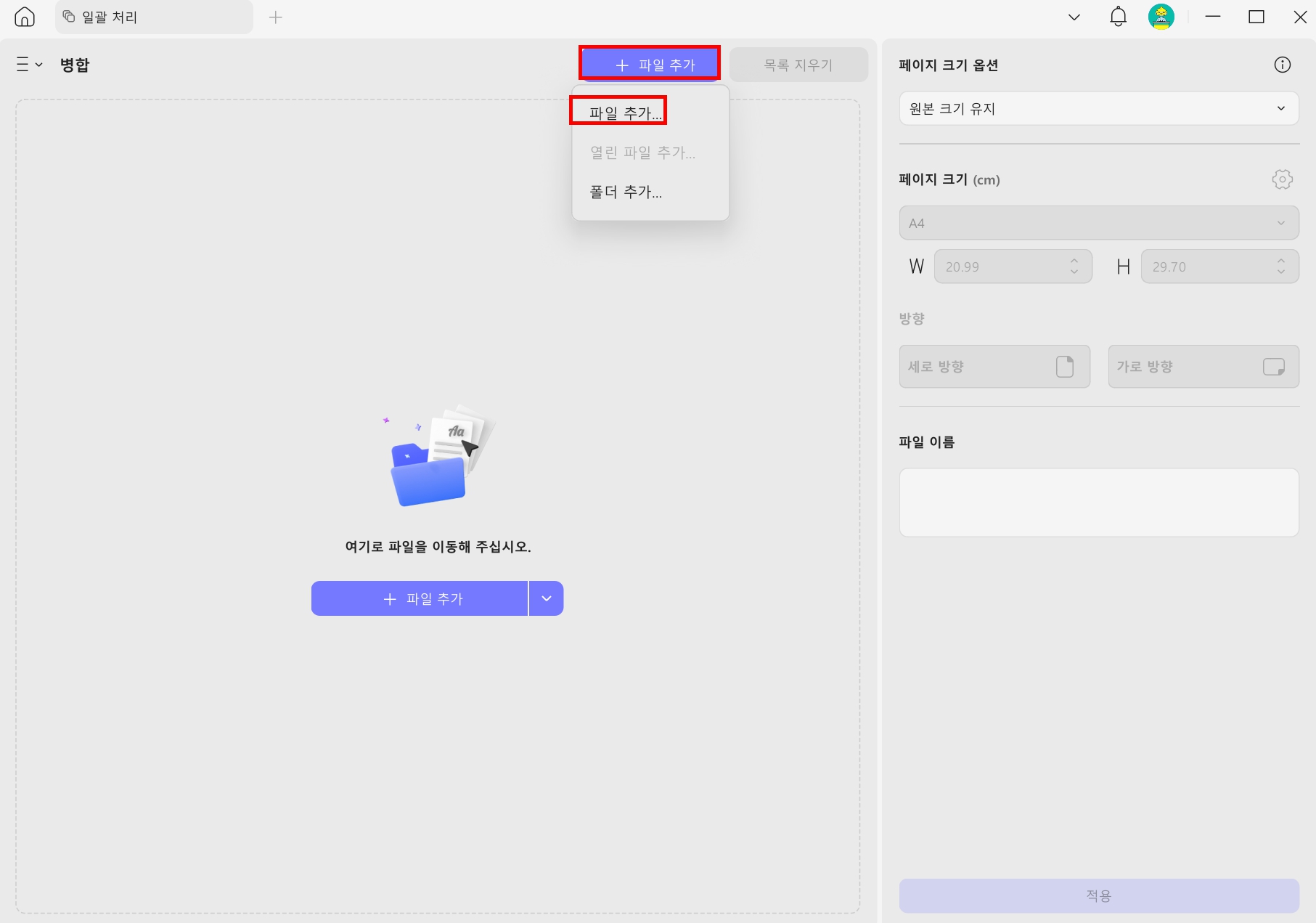1316x923 pixels.
Task: Select 가로 방향 orientation
Action: point(1203,366)
